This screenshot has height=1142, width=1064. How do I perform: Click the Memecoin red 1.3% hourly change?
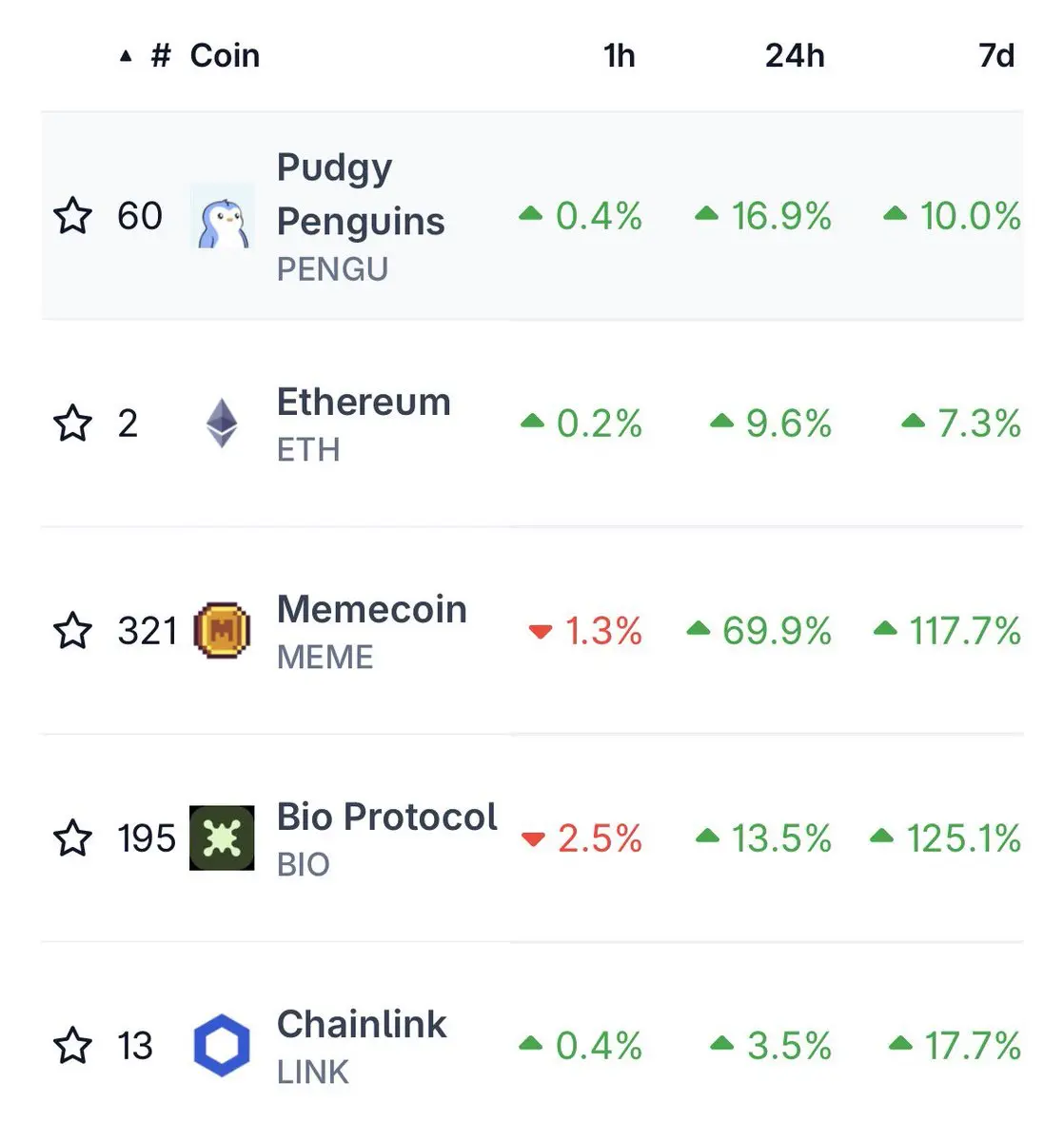click(x=585, y=631)
